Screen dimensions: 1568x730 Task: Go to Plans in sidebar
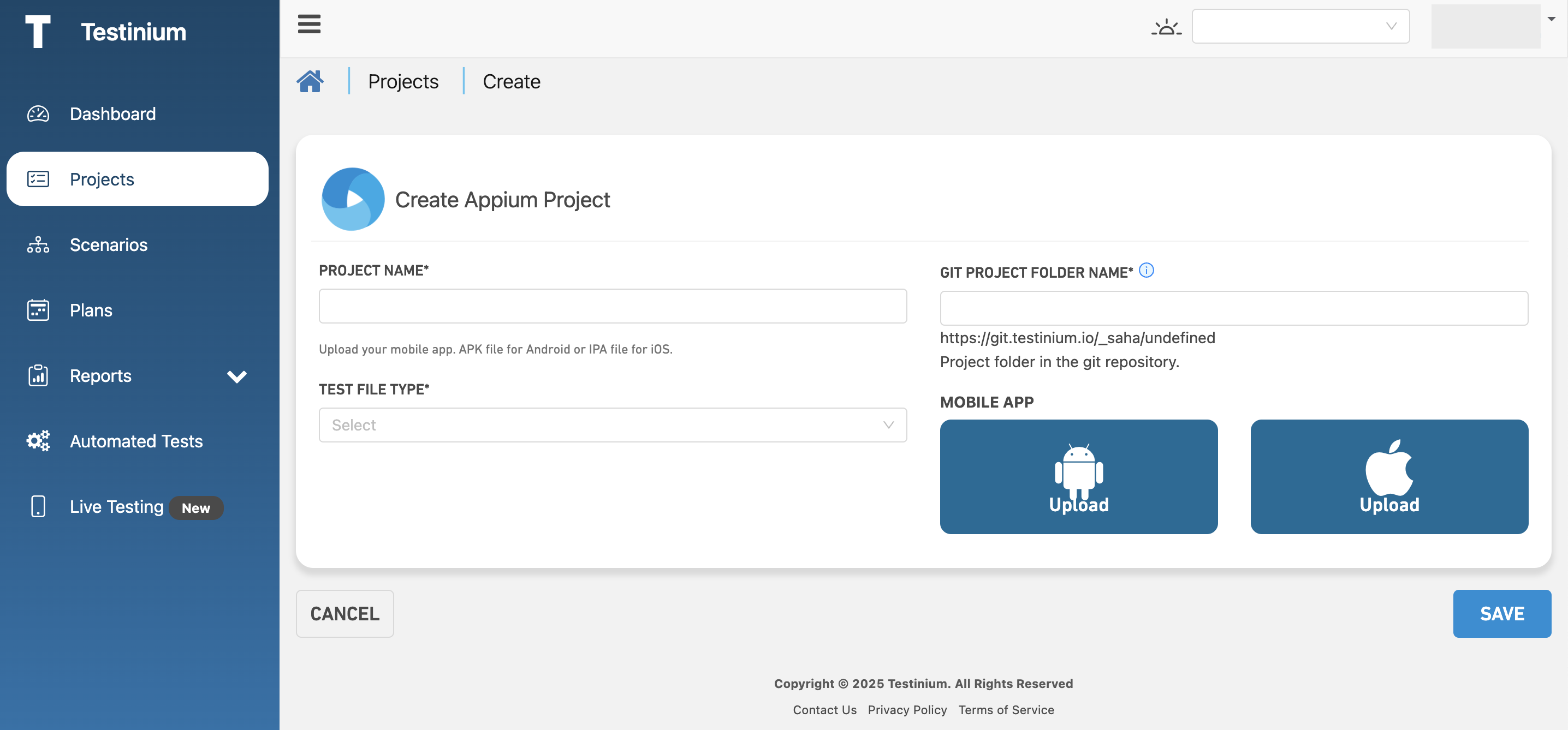tap(91, 310)
